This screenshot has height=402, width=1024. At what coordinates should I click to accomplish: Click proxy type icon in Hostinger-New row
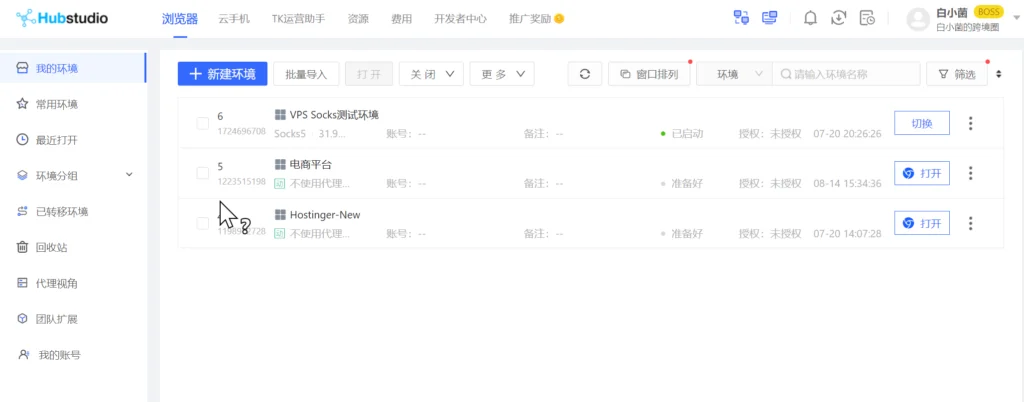280,233
